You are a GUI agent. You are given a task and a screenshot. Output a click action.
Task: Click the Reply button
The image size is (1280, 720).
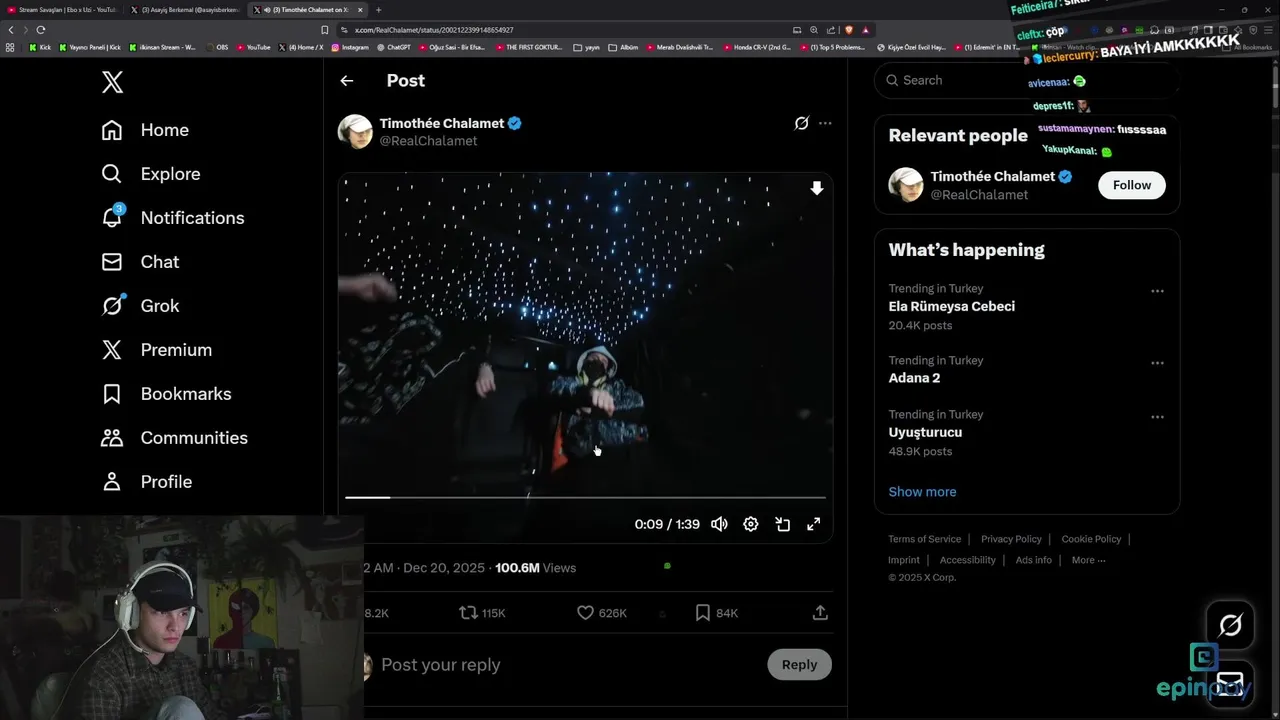(799, 665)
